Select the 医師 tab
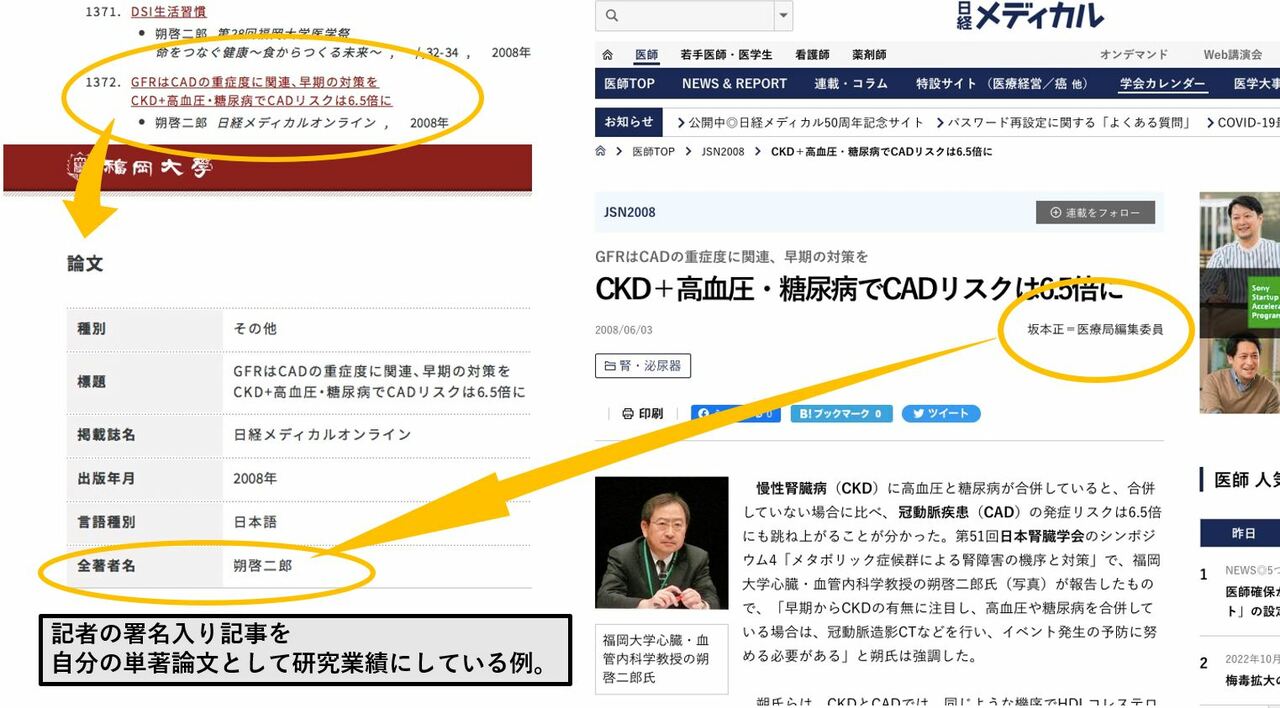The width and height of the screenshot is (1280, 708). (x=647, y=55)
